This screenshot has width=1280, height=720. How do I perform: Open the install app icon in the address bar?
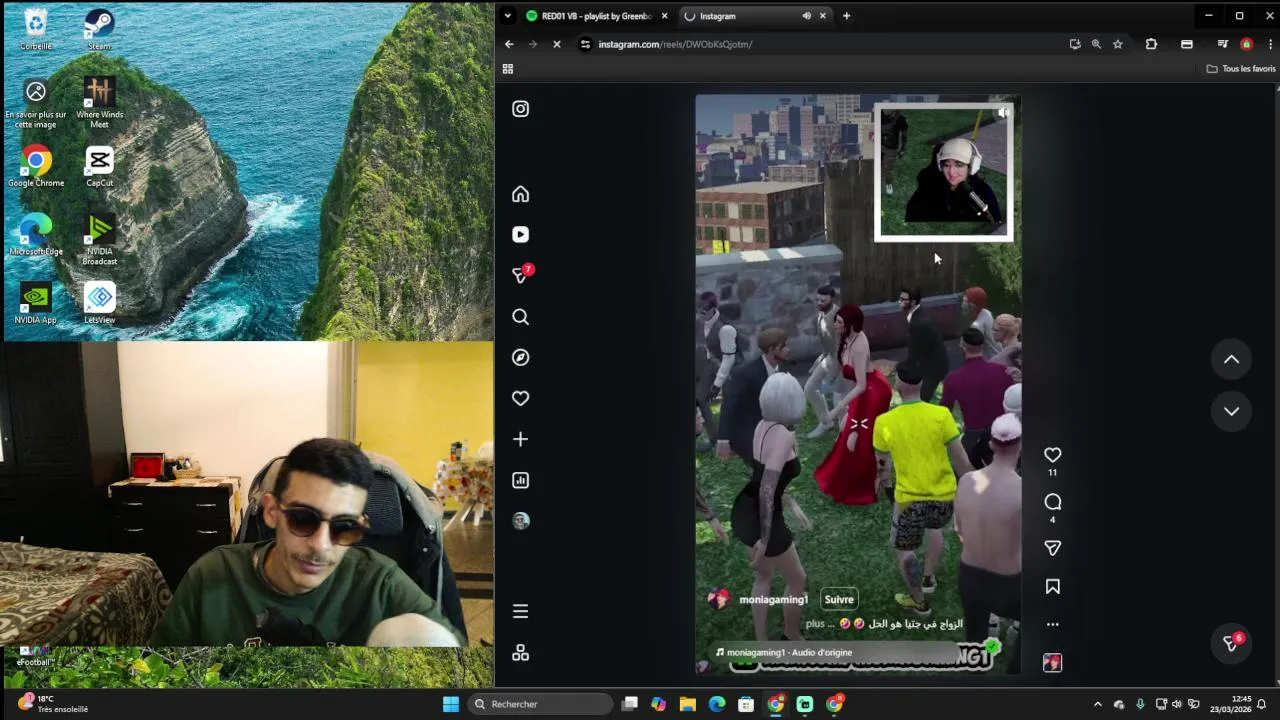pyautogui.click(x=1075, y=44)
